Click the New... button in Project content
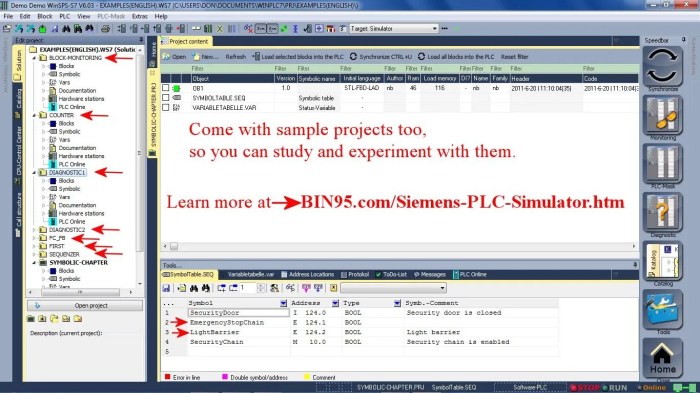Image resolution: width=700 pixels, height=393 pixels. [205, 57]
